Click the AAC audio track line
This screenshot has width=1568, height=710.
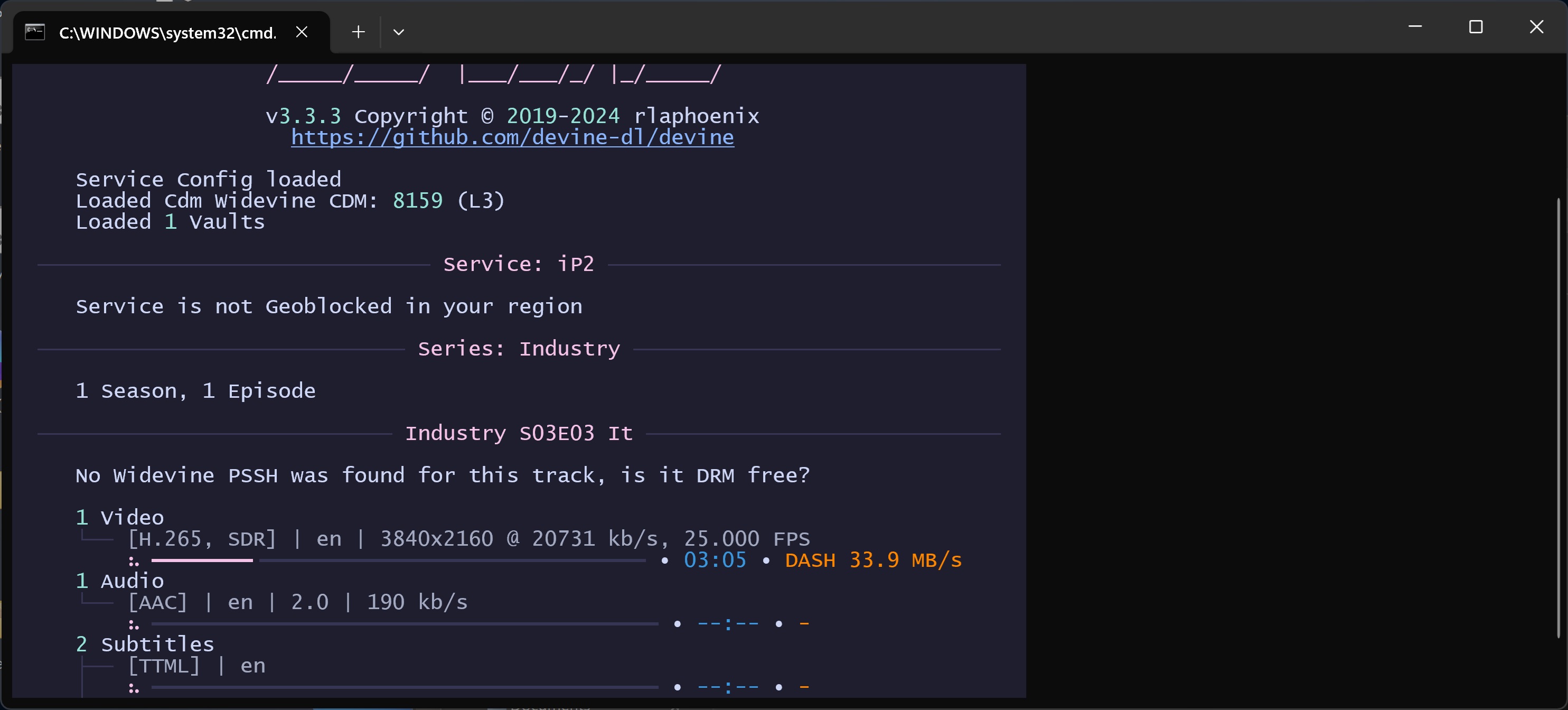[297, 602]
